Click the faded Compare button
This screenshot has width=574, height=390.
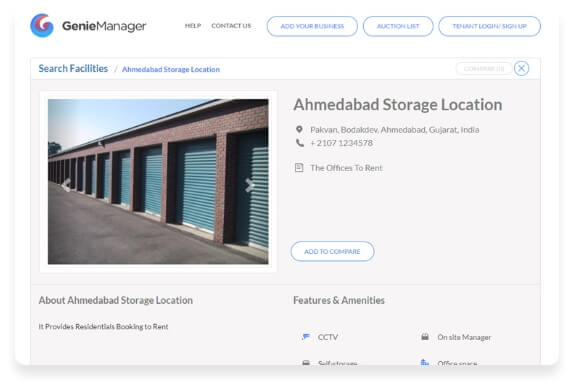click(x=484, y=68)
